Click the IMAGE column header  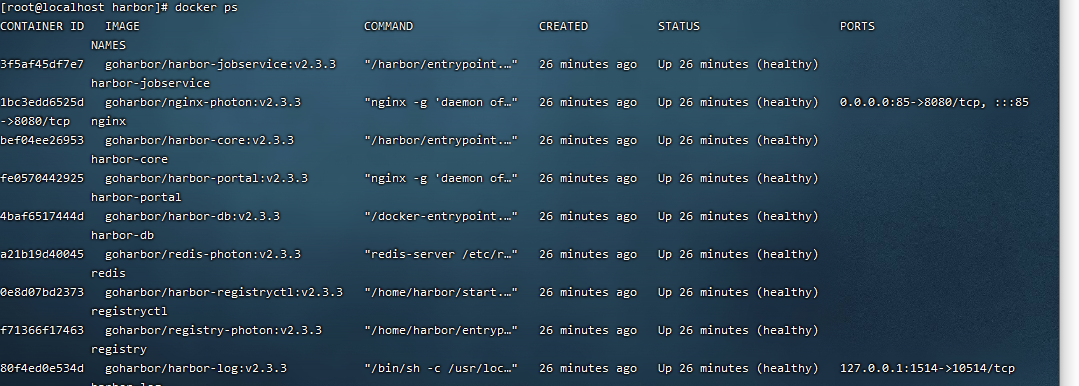pyautogui.click(x=122, y=26)
